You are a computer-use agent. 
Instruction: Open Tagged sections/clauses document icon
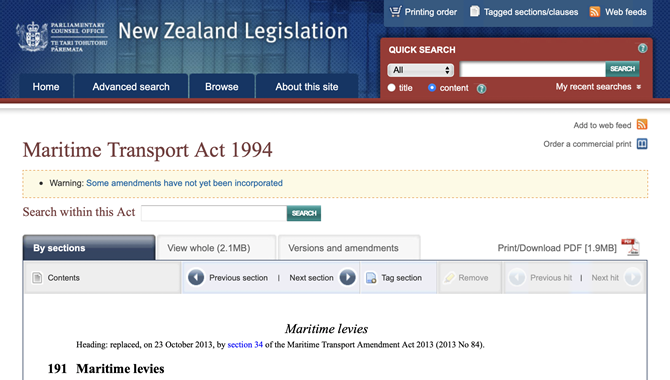474,12
